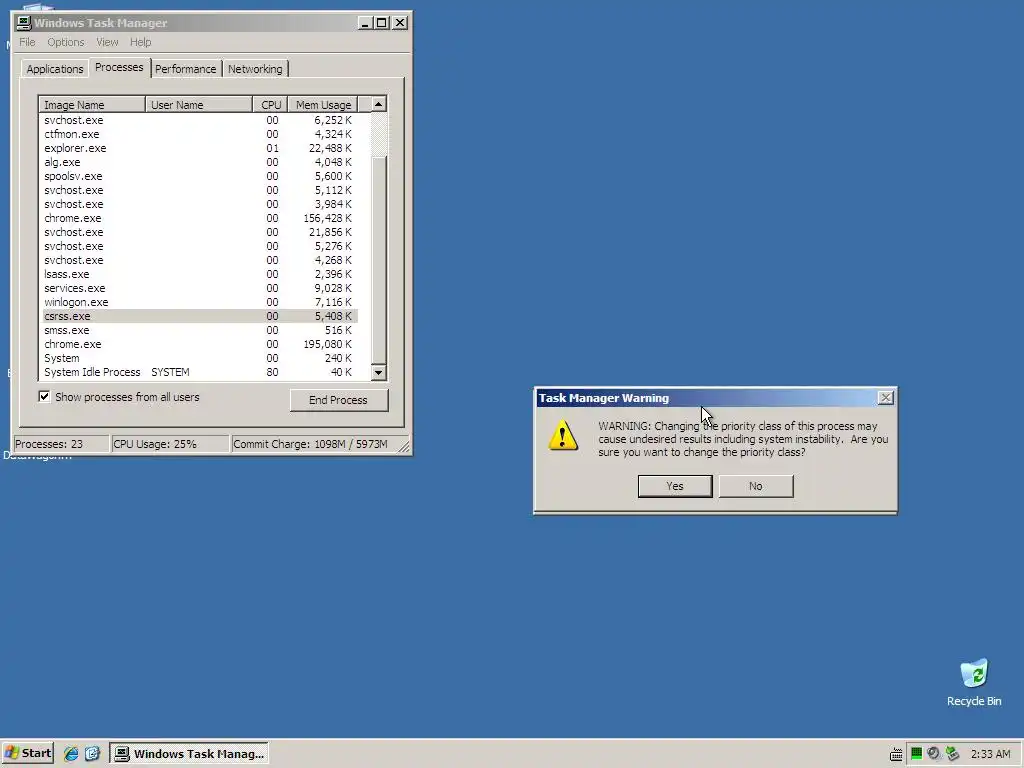Sort by User Name column header

[199, 104]
